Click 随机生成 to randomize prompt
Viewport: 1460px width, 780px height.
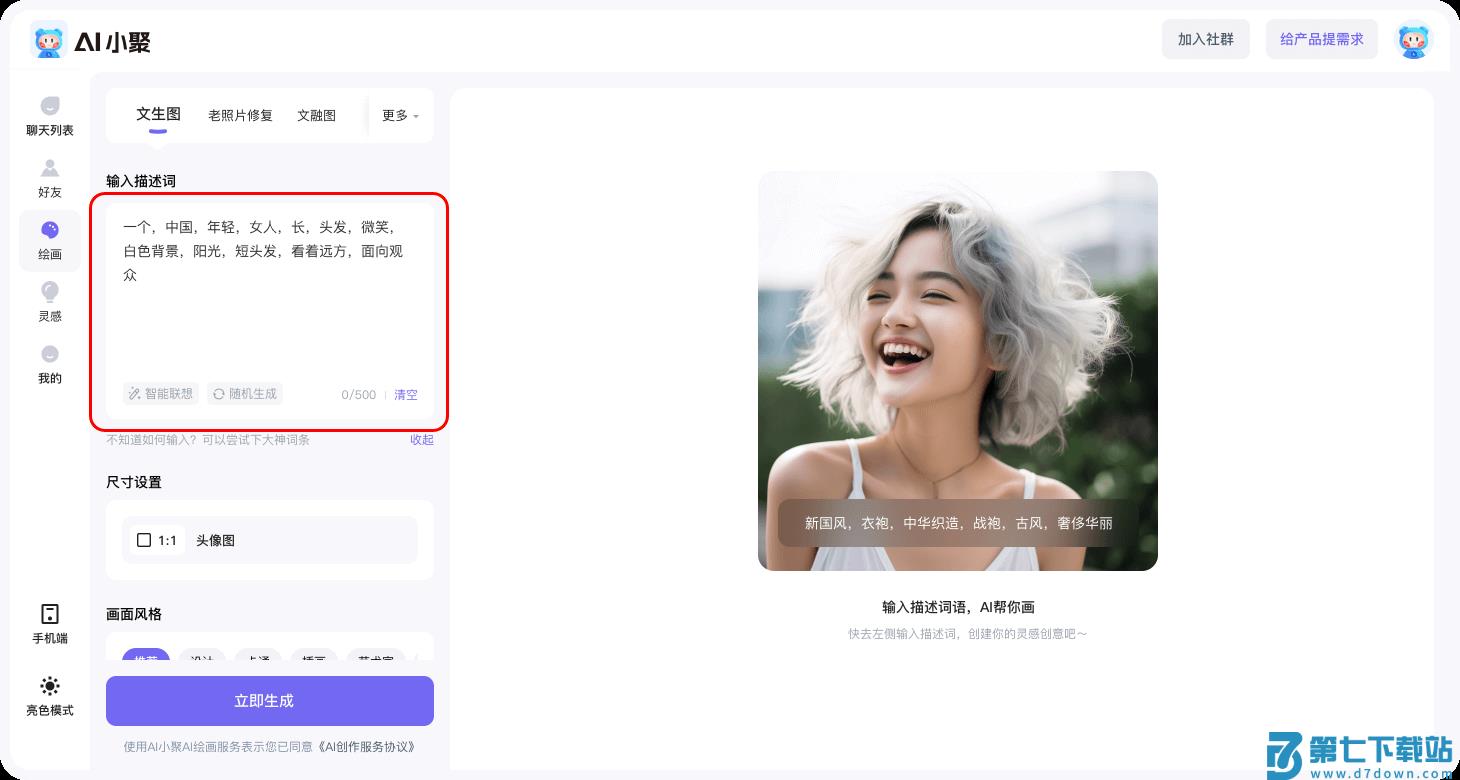[x=244, y=393]
